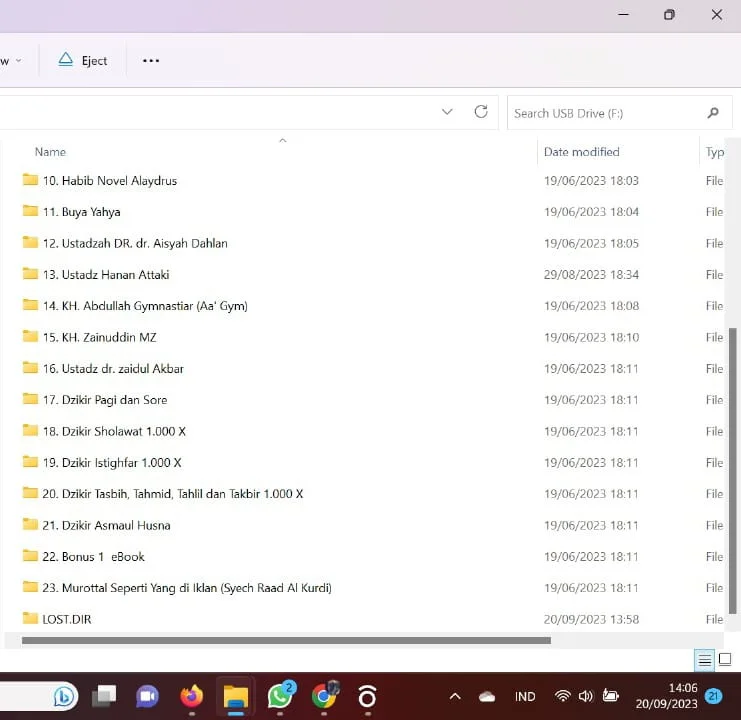Click the sort direction arrow above Name
741x720 pixels.
point(283,140)
